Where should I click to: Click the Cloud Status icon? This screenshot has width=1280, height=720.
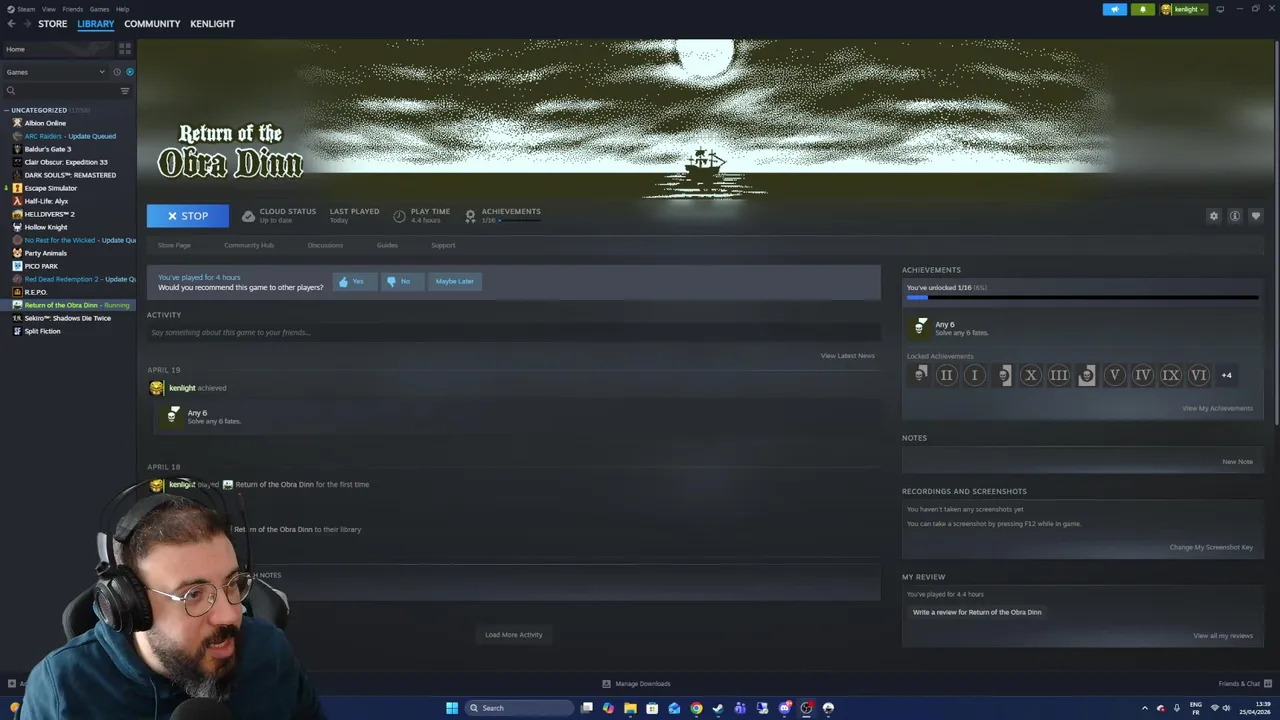pyautogui.click(x=248, y=216)
